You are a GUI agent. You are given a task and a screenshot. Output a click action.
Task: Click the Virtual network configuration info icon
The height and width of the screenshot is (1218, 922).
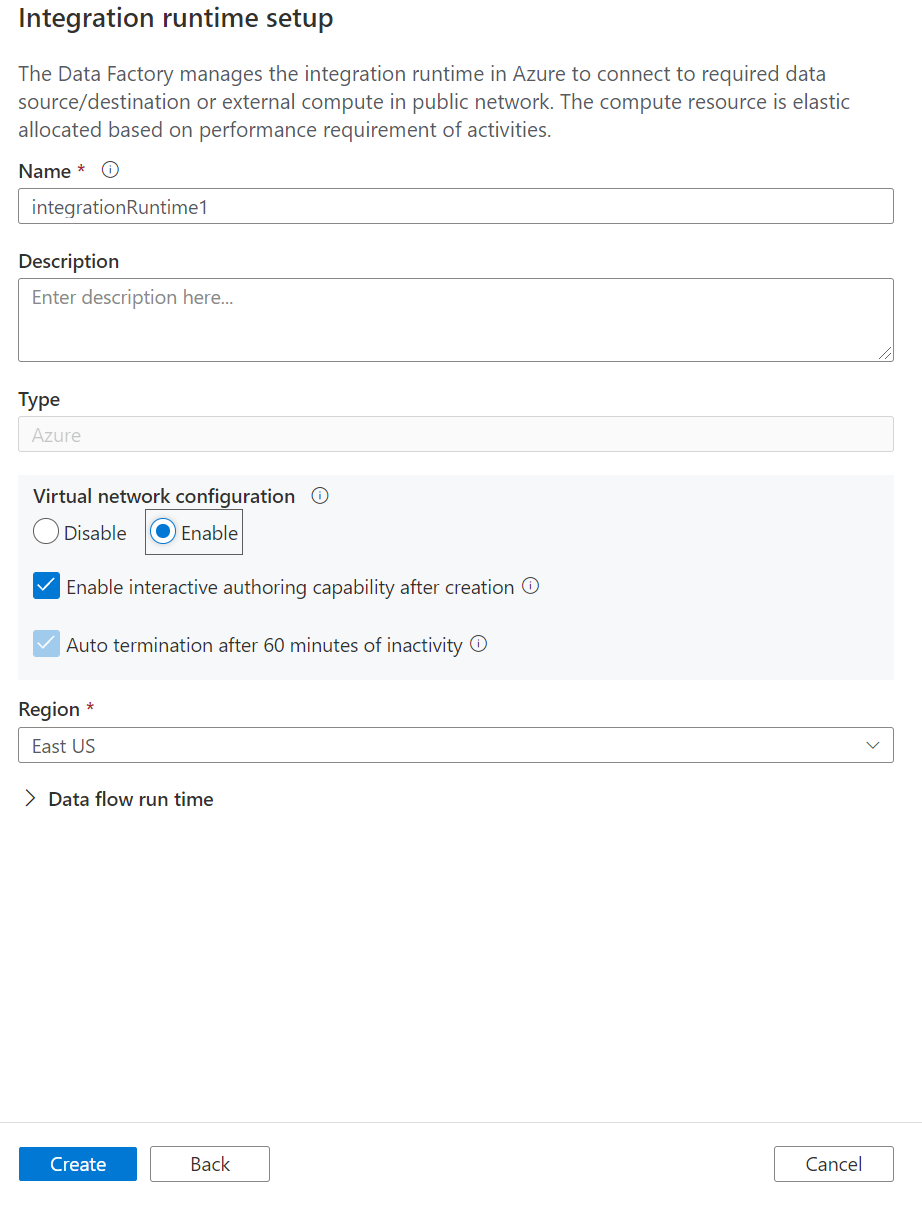tap(320, 496)
